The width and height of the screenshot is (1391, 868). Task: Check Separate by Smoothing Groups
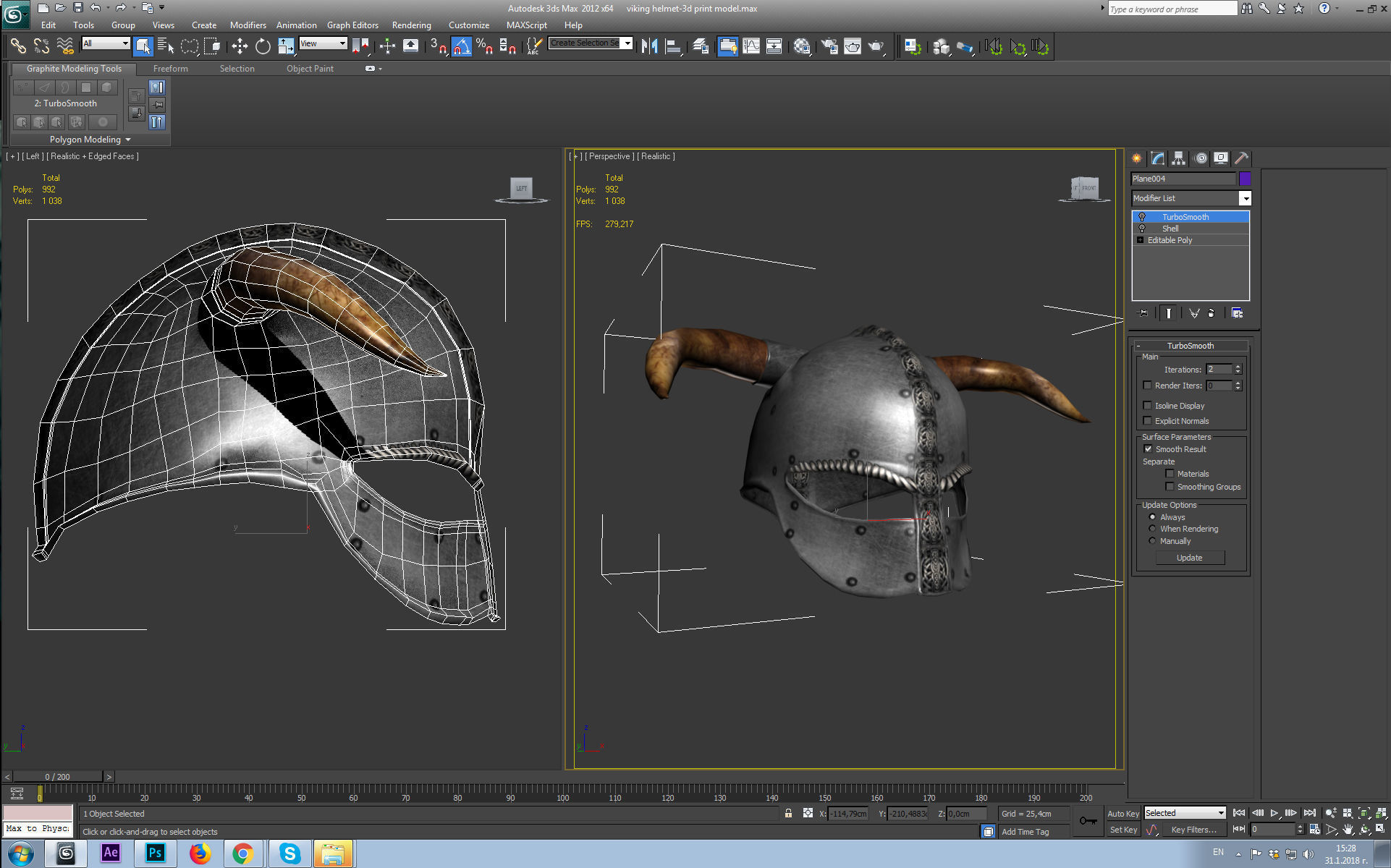1170,487
